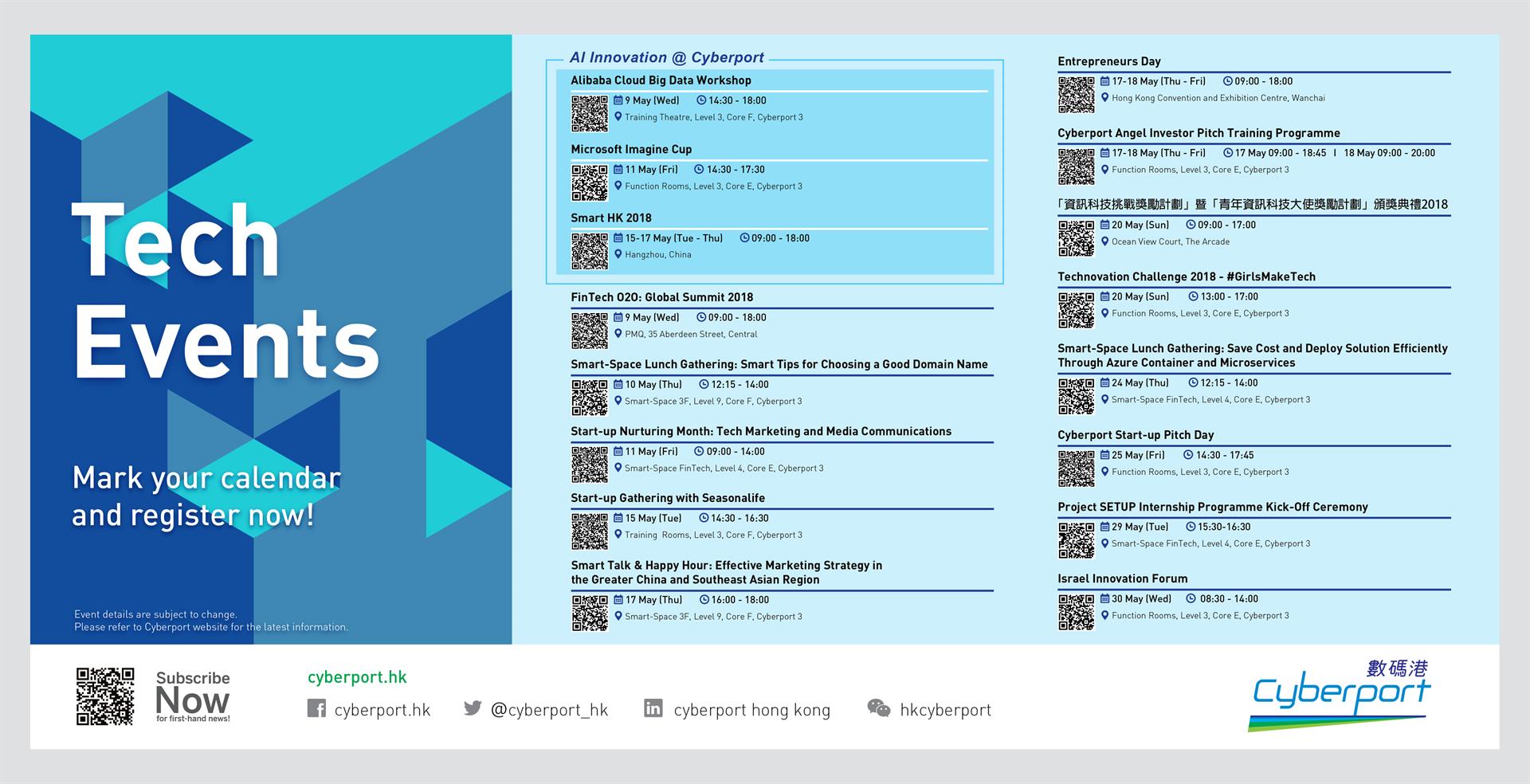The image size is (1530, 784).
Task: Click the Subscribe Now text
Action: [x=193, y=696]
